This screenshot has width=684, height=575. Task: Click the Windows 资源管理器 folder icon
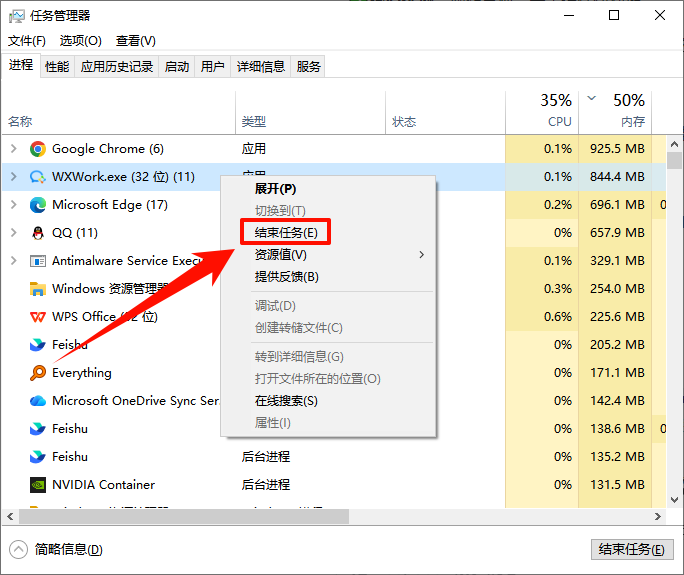click(x=38, y=289)
